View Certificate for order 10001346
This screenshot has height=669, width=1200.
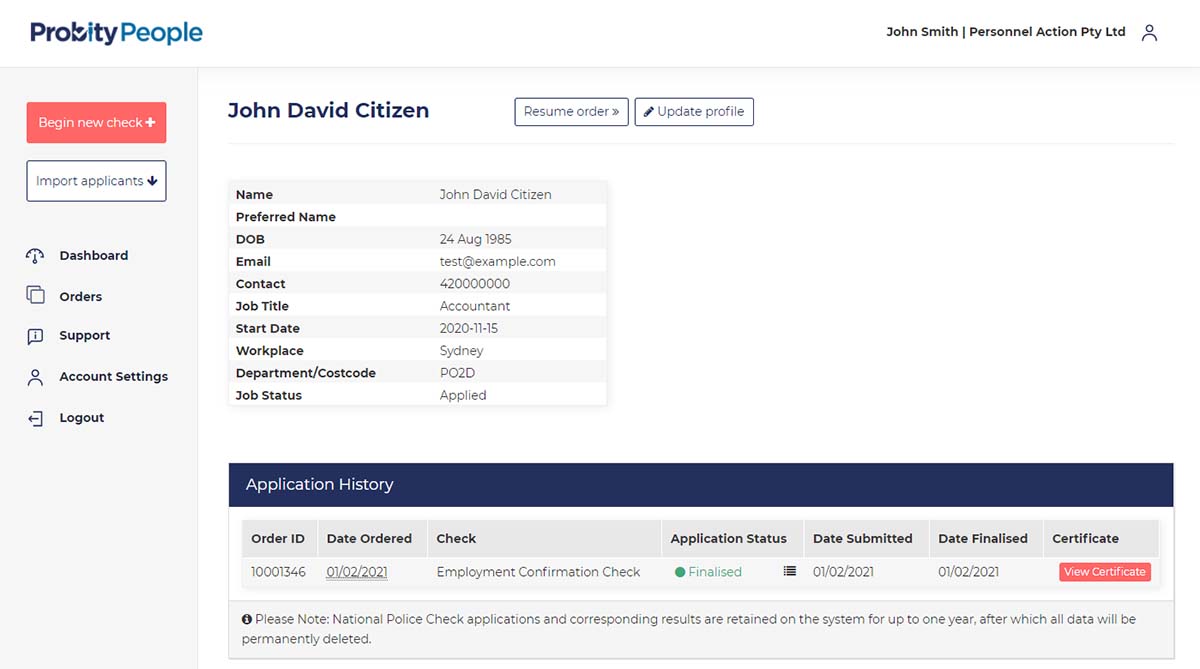click(1105, 572)
